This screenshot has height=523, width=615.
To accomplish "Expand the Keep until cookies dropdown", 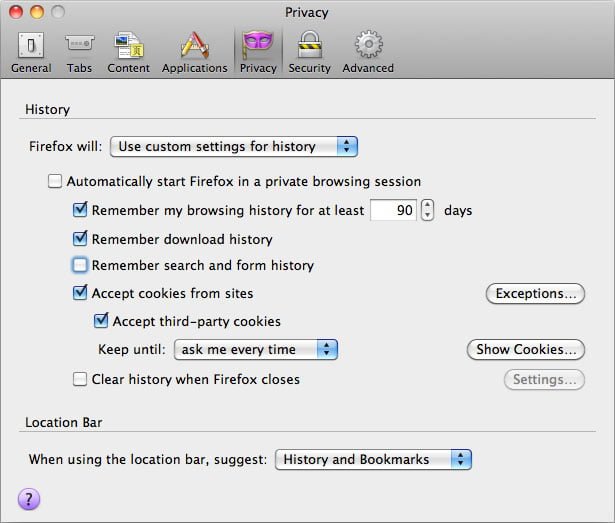I will pyautogui.click(x=256, y=350).
